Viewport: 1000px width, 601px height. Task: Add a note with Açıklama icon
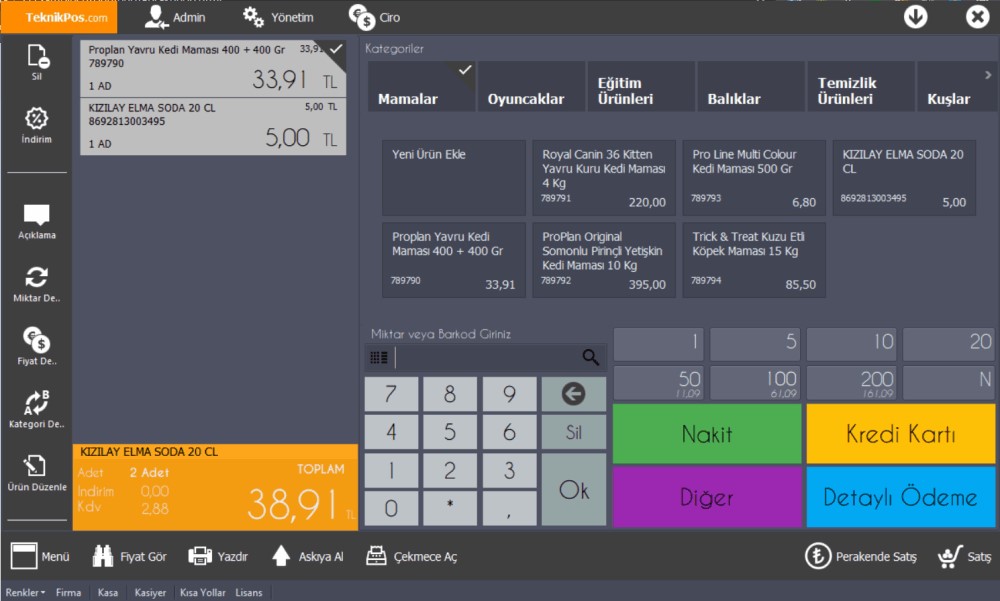click(36, 215)
